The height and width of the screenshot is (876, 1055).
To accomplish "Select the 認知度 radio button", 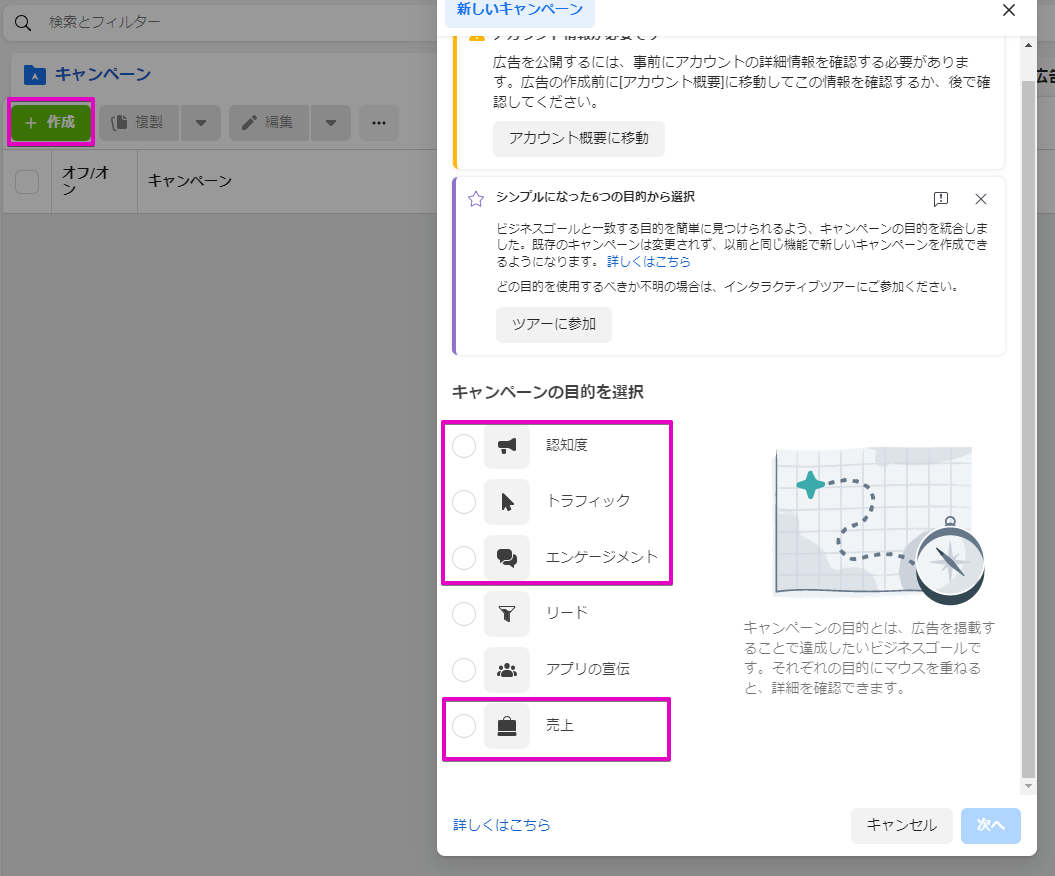I will pyautogui.click(x=464, y=446).
